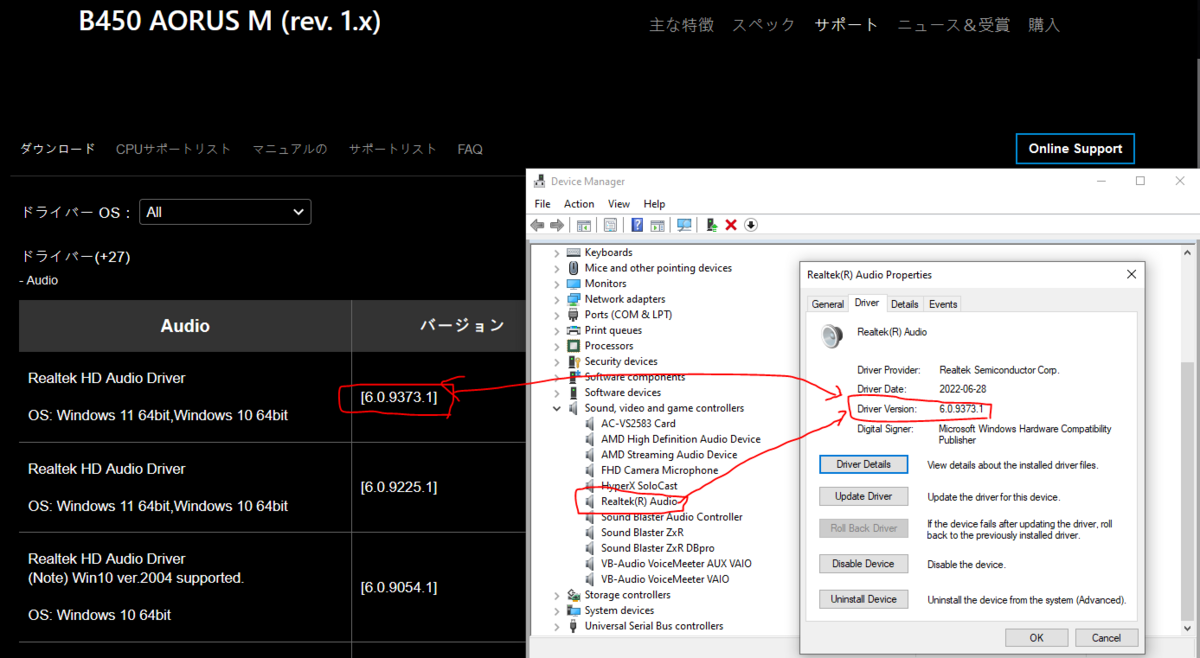This screenshot has height=658, width=1200.
Task: Click the Storage controllers icon
Action: 574,595
